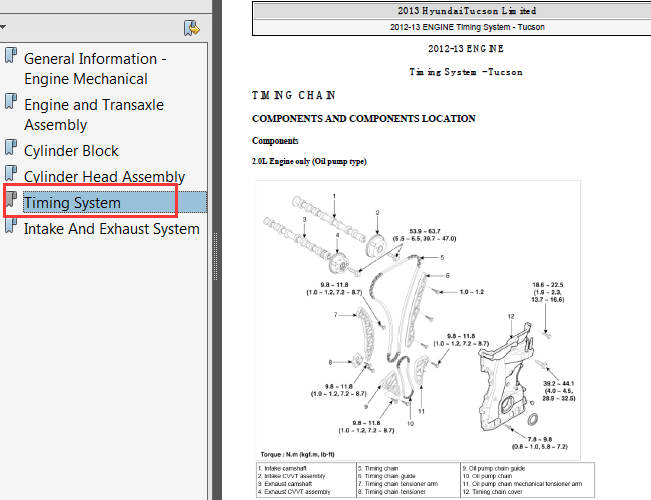This screenshot has width=651, height=500.
Task: Click the panel splitter grip handle
Action: click(x=215, y=257)
